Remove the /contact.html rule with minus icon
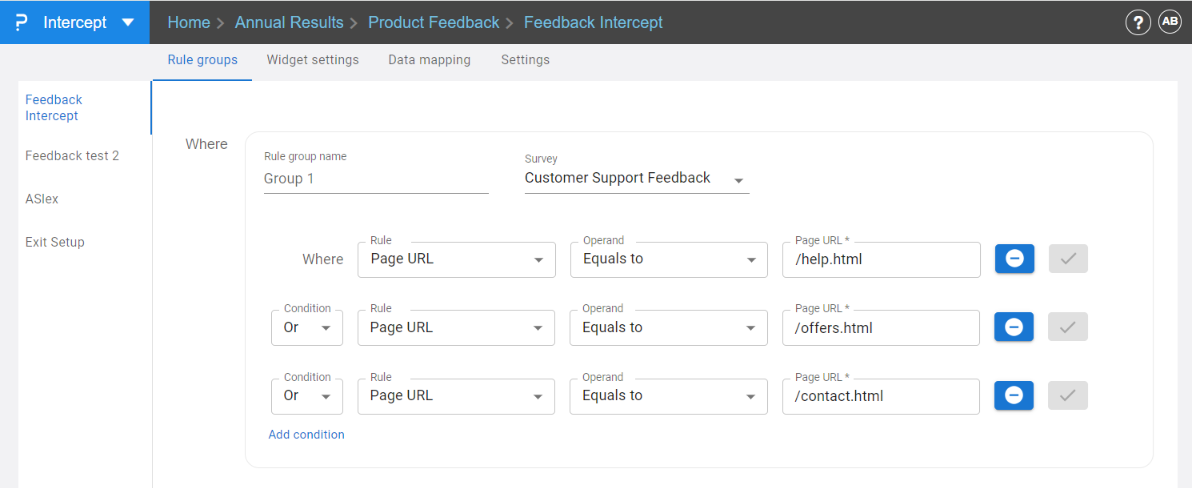Viewport: 1192px width, 488px height. [1014, 395]
